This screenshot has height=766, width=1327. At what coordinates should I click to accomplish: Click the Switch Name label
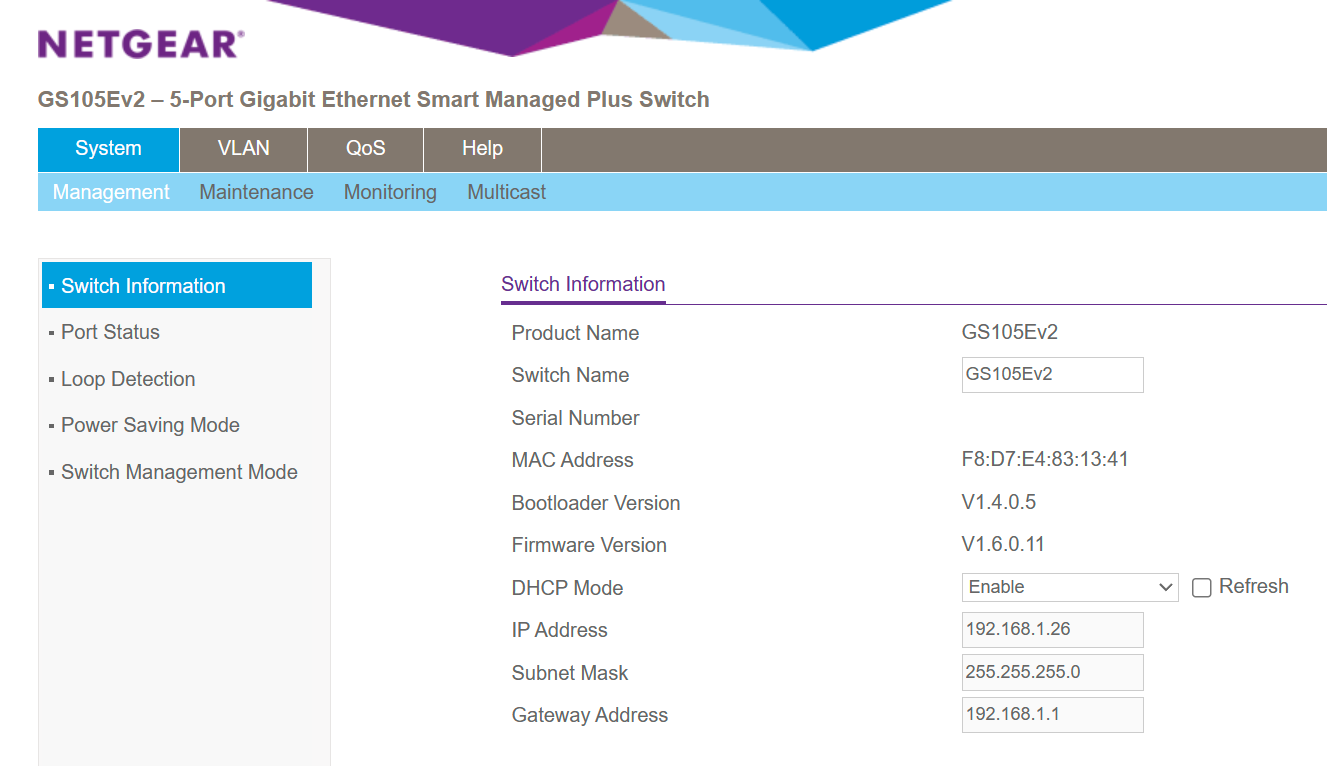(x=570, y=375)
